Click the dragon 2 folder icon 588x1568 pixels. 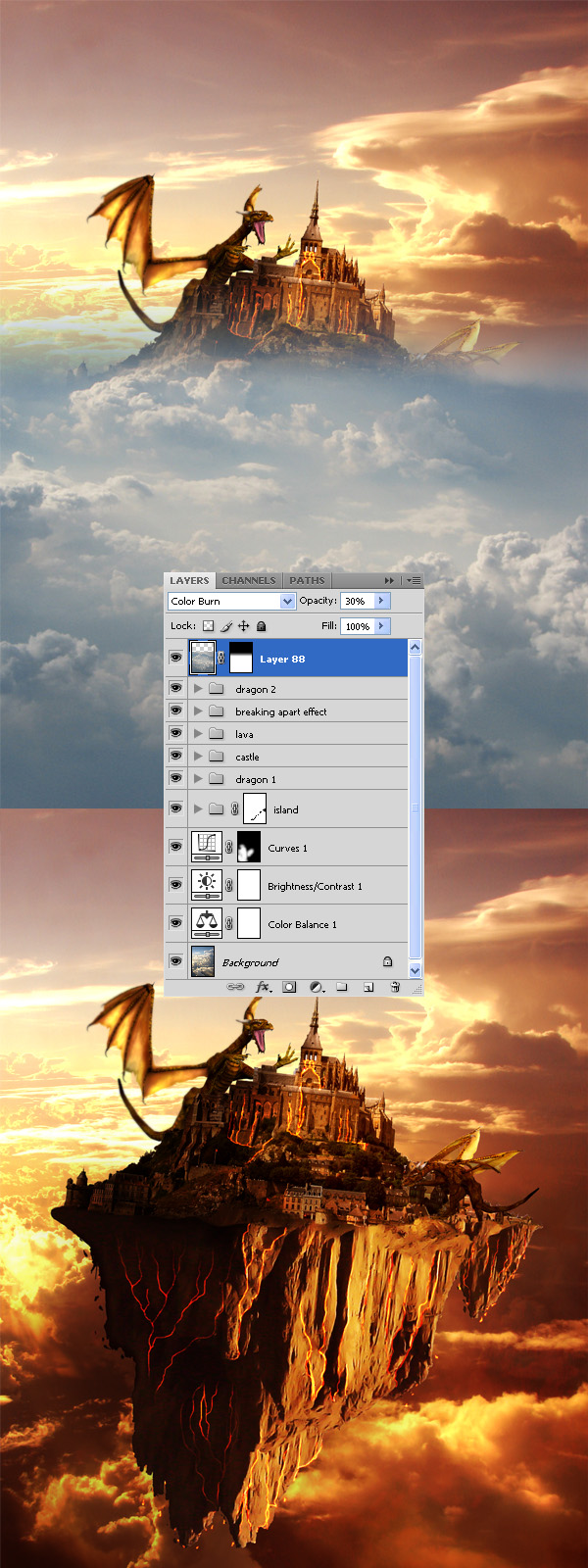[217, 689]
